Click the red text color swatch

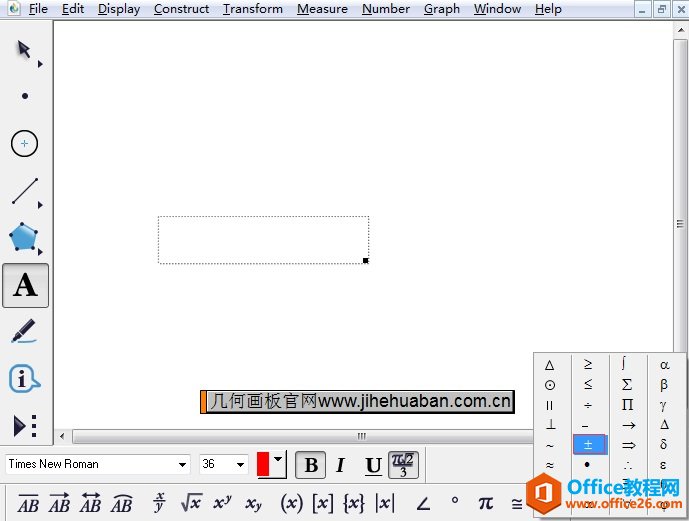[264, 464]
